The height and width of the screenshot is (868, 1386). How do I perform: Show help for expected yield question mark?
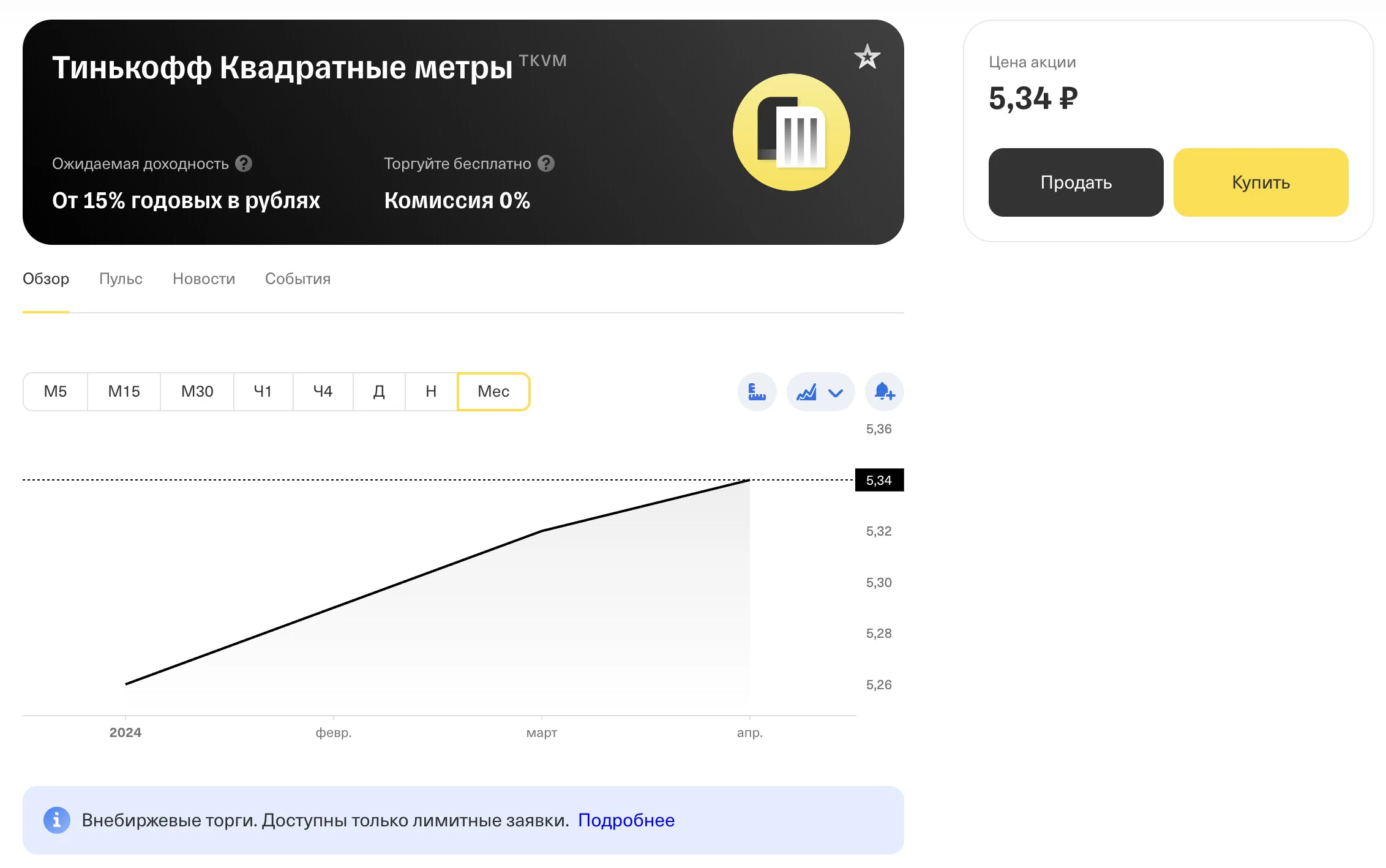[244, 163]
